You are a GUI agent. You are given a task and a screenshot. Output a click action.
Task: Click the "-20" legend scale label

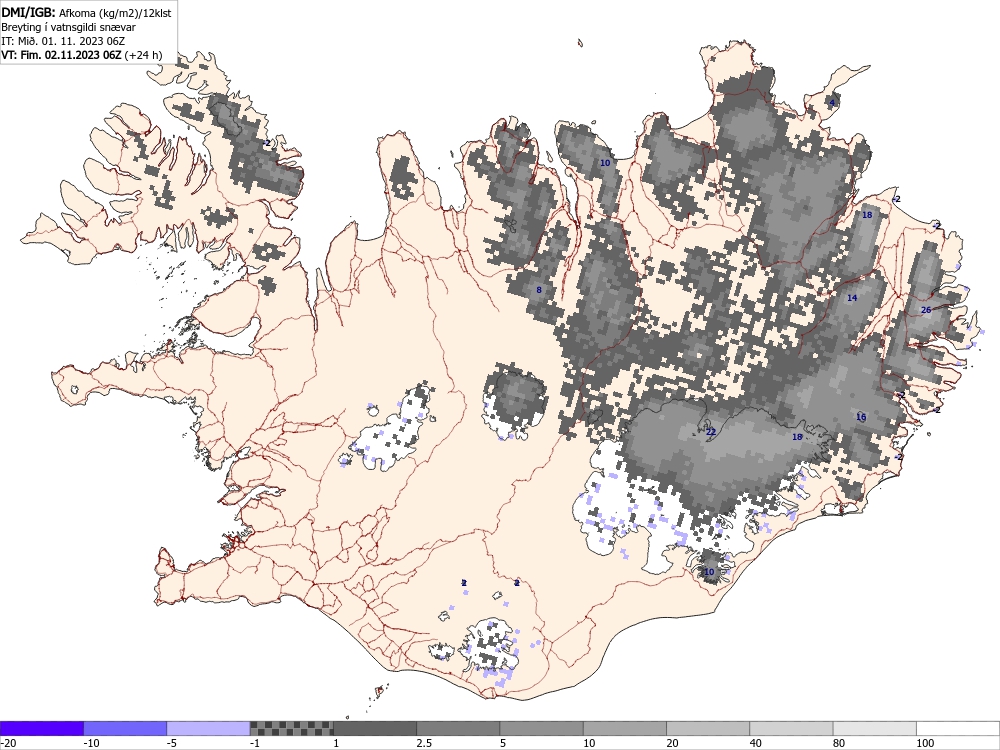pos(8,744)
